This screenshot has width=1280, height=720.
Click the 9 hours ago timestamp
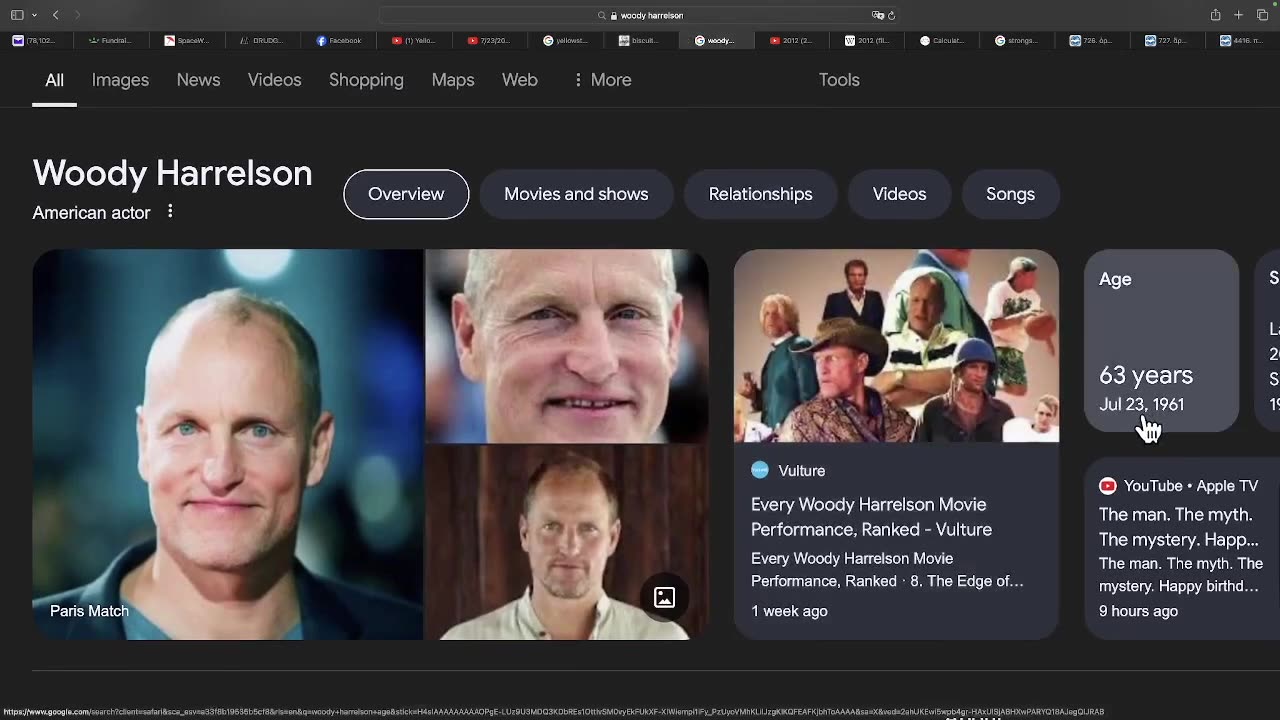[x=1138, y=611]
